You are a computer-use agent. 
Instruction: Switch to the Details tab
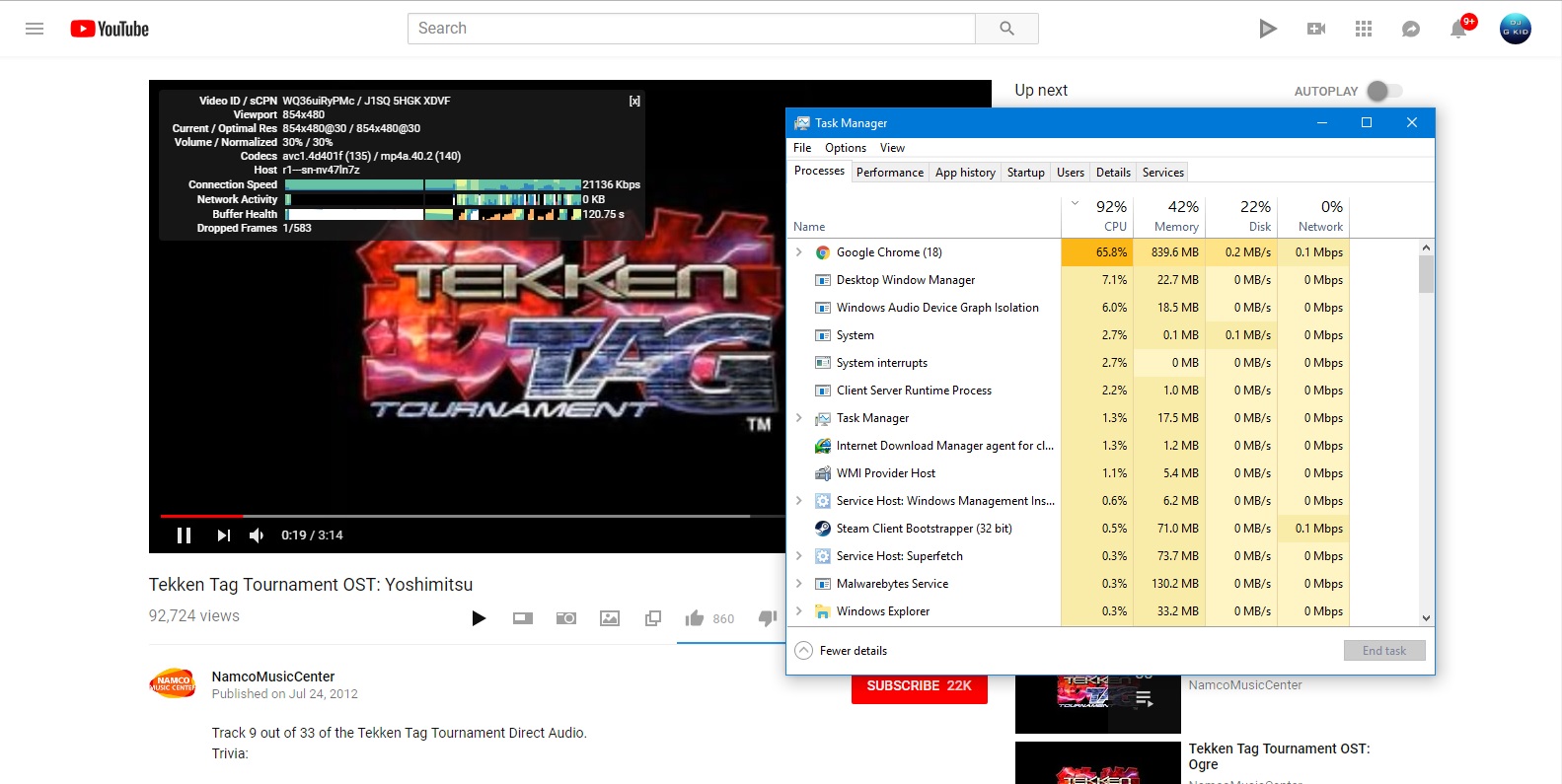click(1113, 173)
